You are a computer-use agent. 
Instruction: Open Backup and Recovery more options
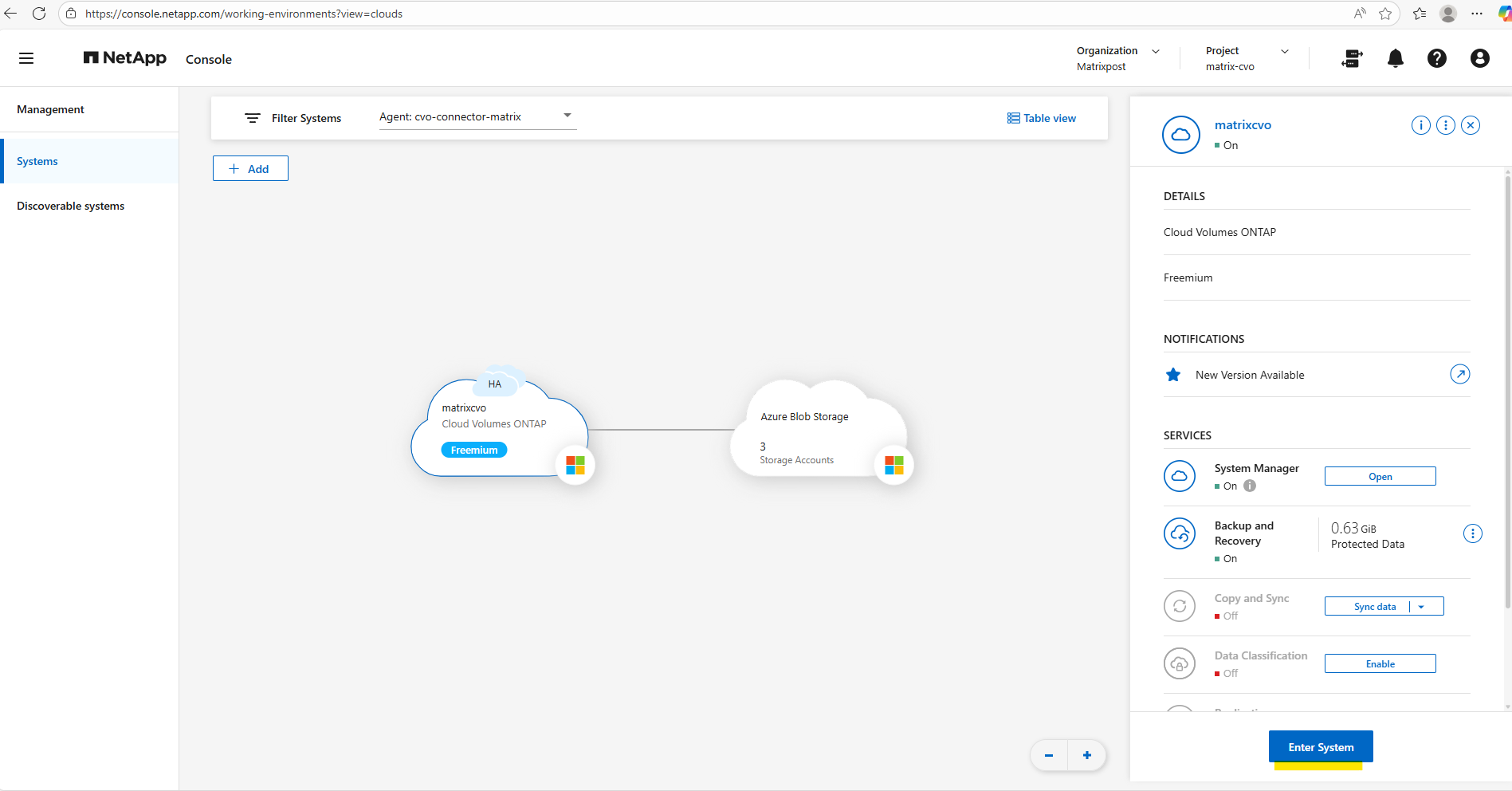tap(1472, 533)
